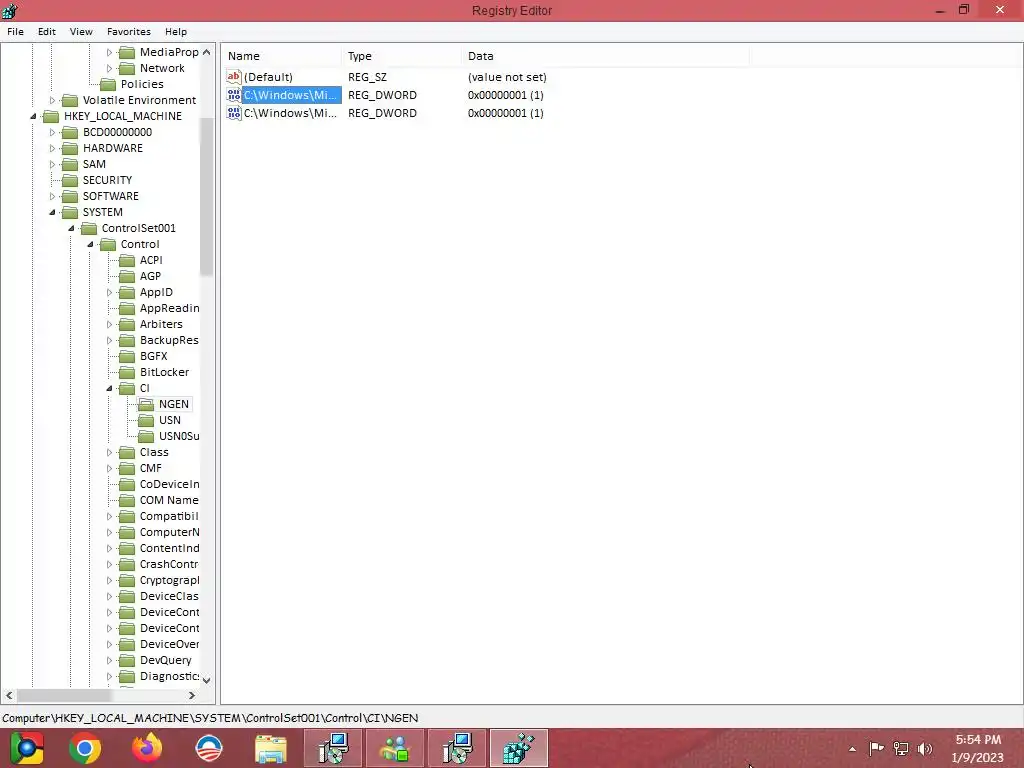Viewport: 1024px width, 768px height.
Task: Select the AppReadin key
Action: [169, 308]
